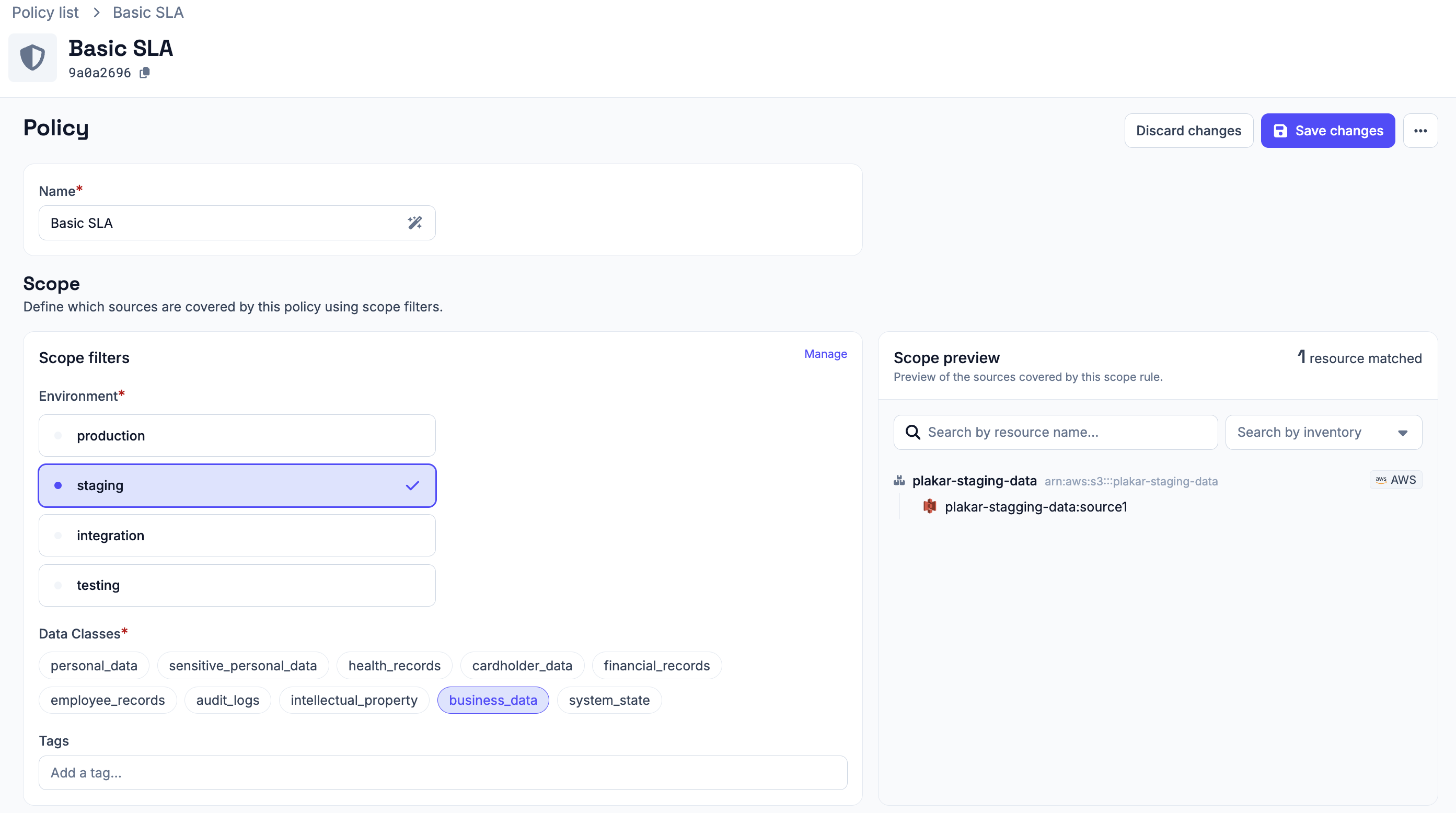Click the S3 bucket source1 icon
1456x813 pixels.
pyautogui.click(x=930, y=506)
